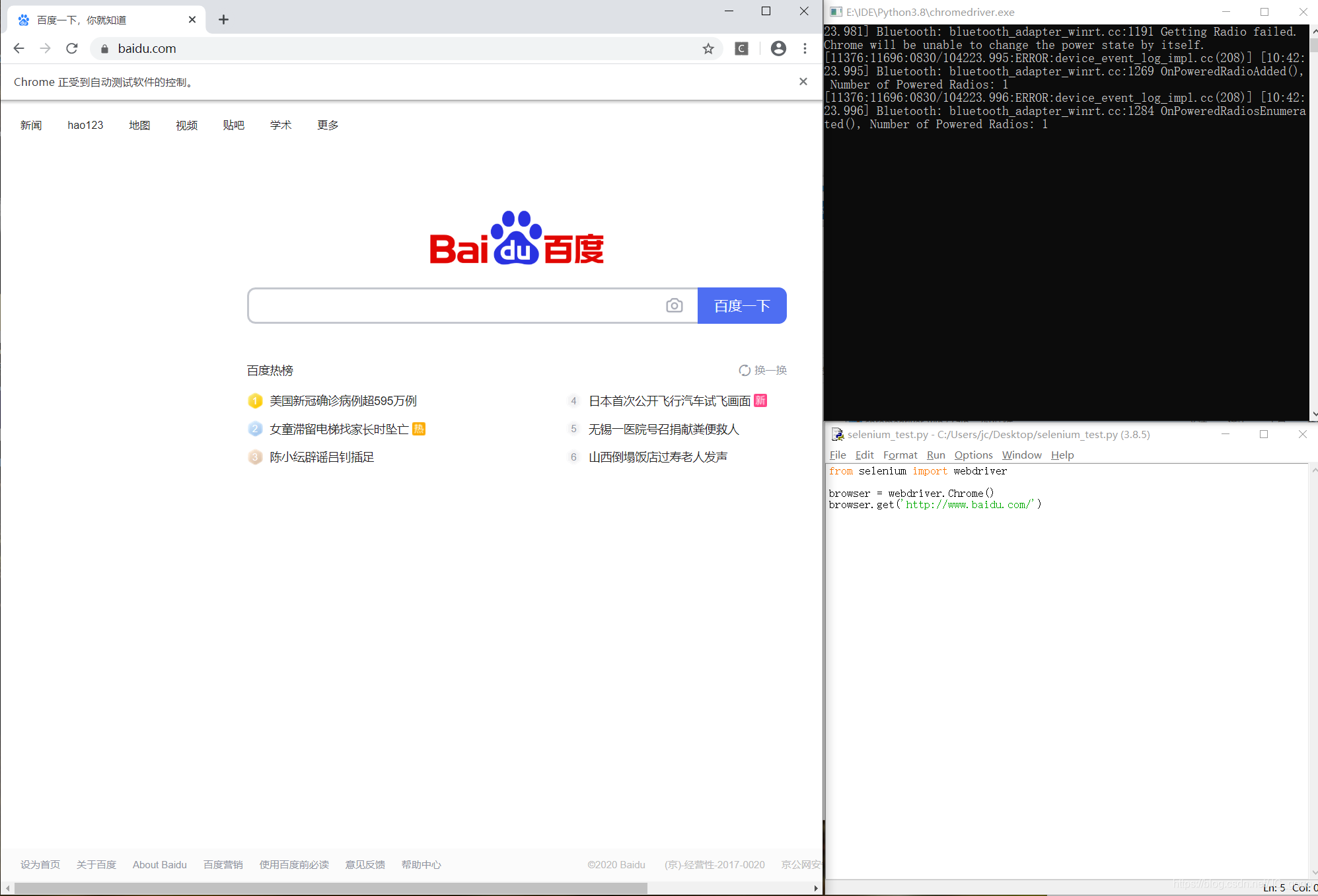Image resolution: width=1318 pixels, height=896 pixels.
Task: Click the 新 badge on hot item 4
Action: pos(760,400)
